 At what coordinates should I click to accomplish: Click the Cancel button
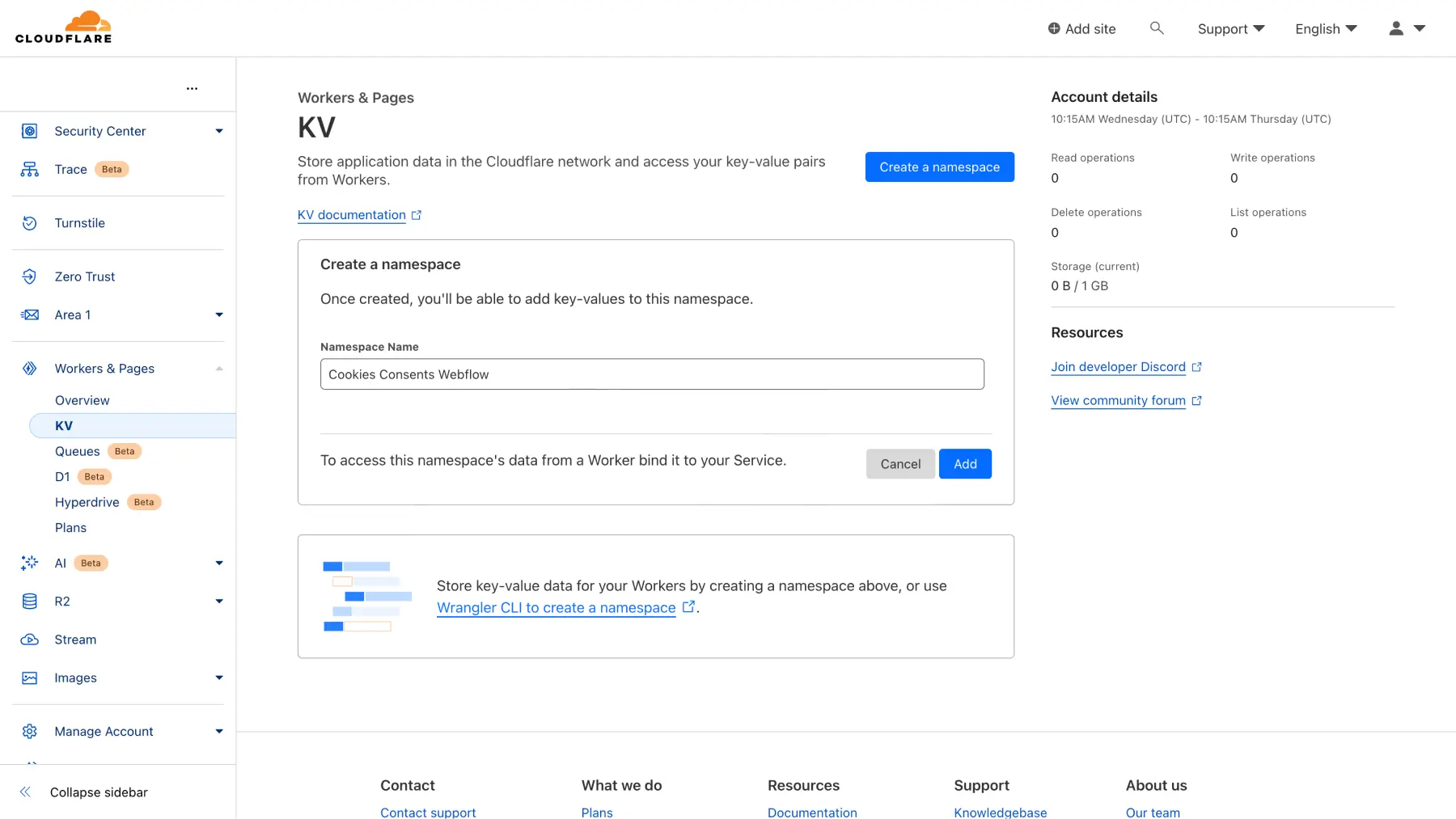tap(900, 464)
